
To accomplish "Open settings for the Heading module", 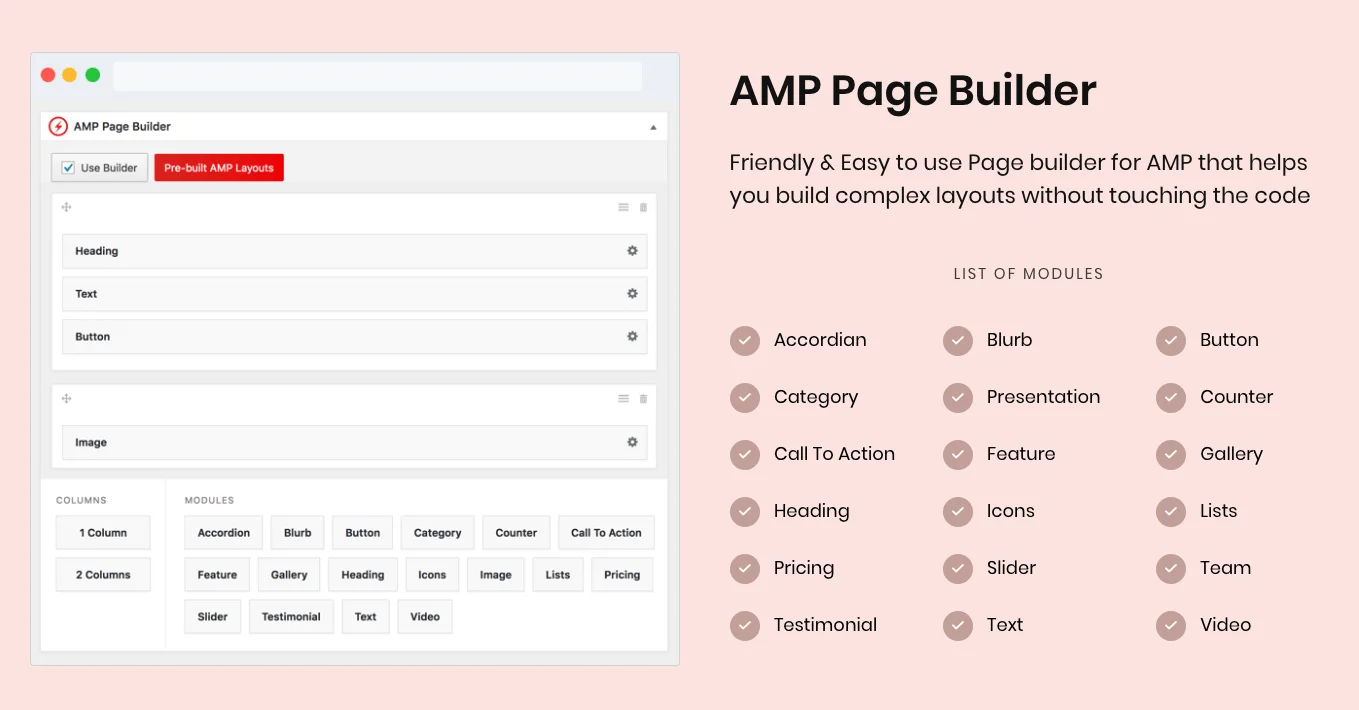I will point(632,251).
